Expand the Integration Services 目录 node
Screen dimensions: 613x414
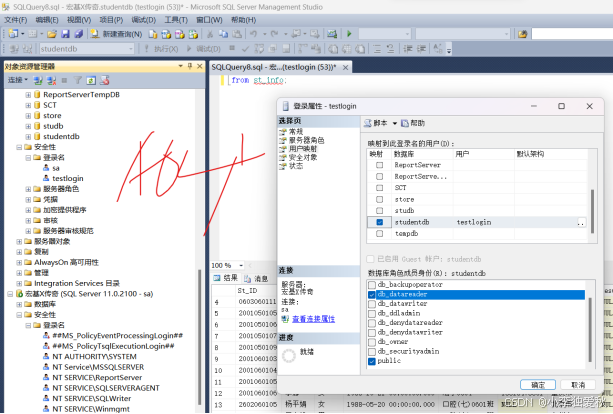point(19,283)
